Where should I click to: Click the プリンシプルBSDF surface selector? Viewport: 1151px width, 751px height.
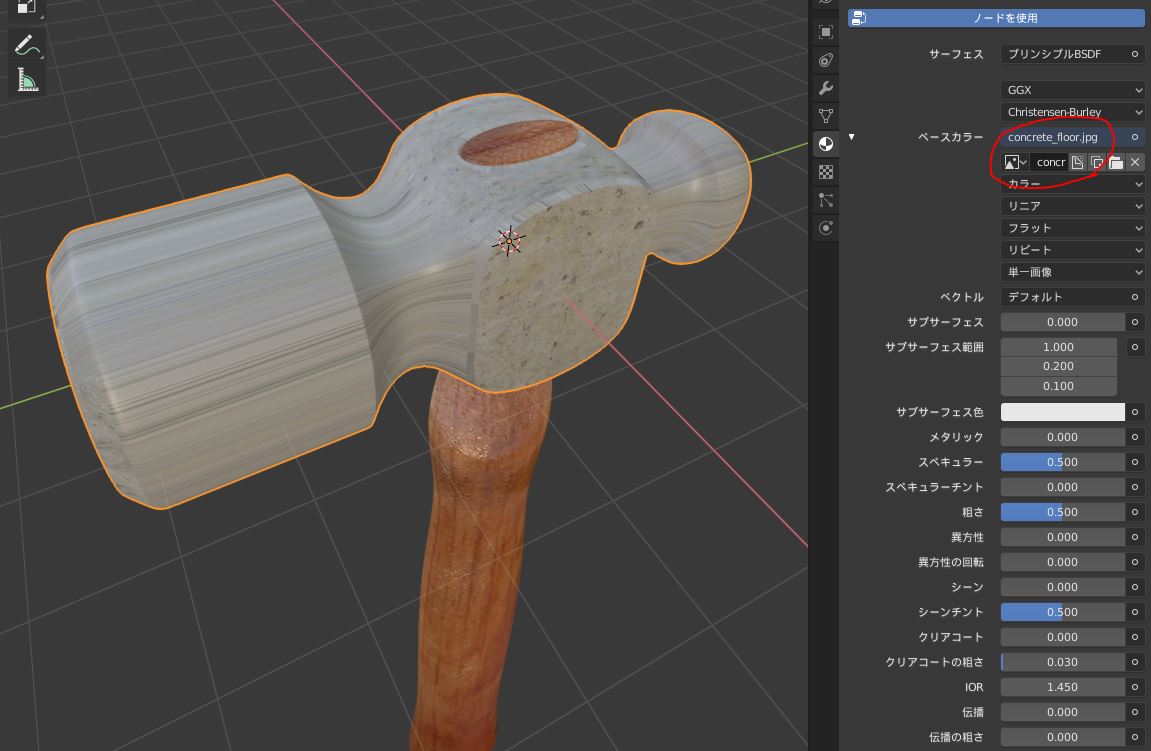point(1063,54)
